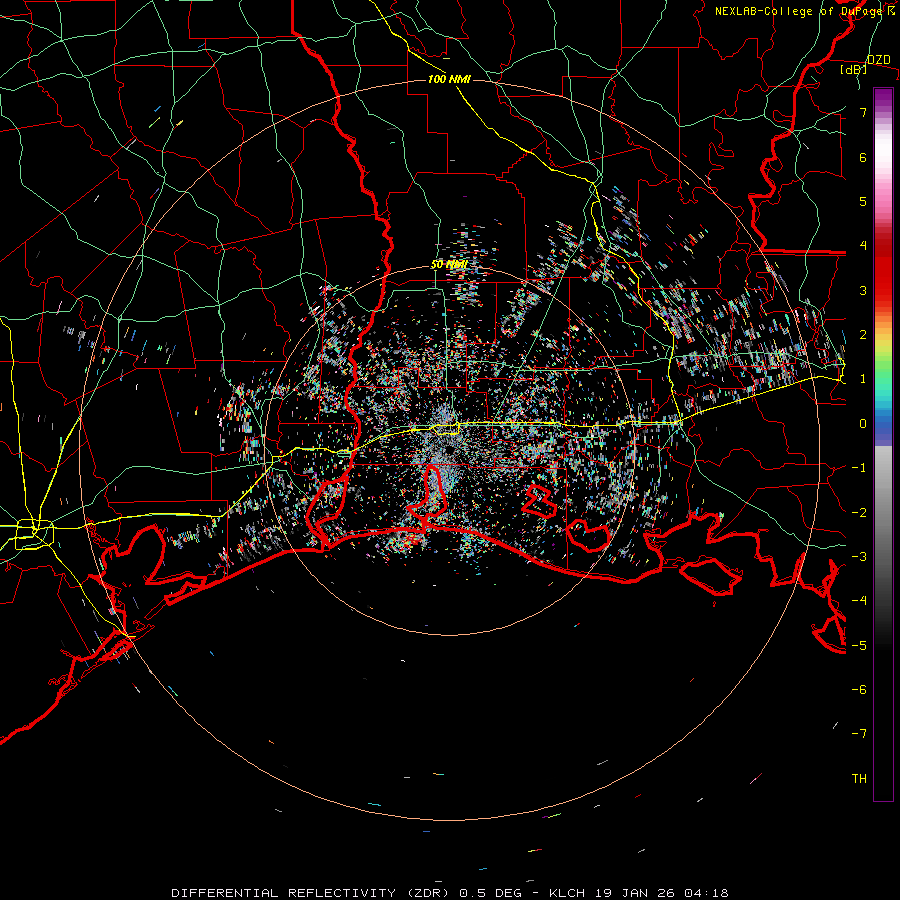Select the 3 value on the color scale

tap(863, 290)
